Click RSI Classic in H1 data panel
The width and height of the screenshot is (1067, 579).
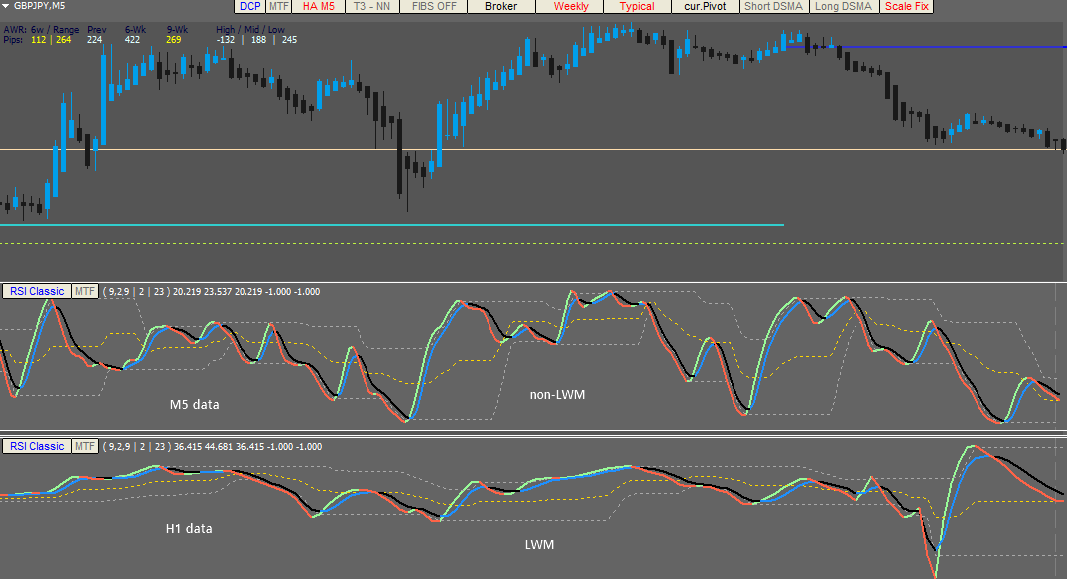tap(37, 446)
